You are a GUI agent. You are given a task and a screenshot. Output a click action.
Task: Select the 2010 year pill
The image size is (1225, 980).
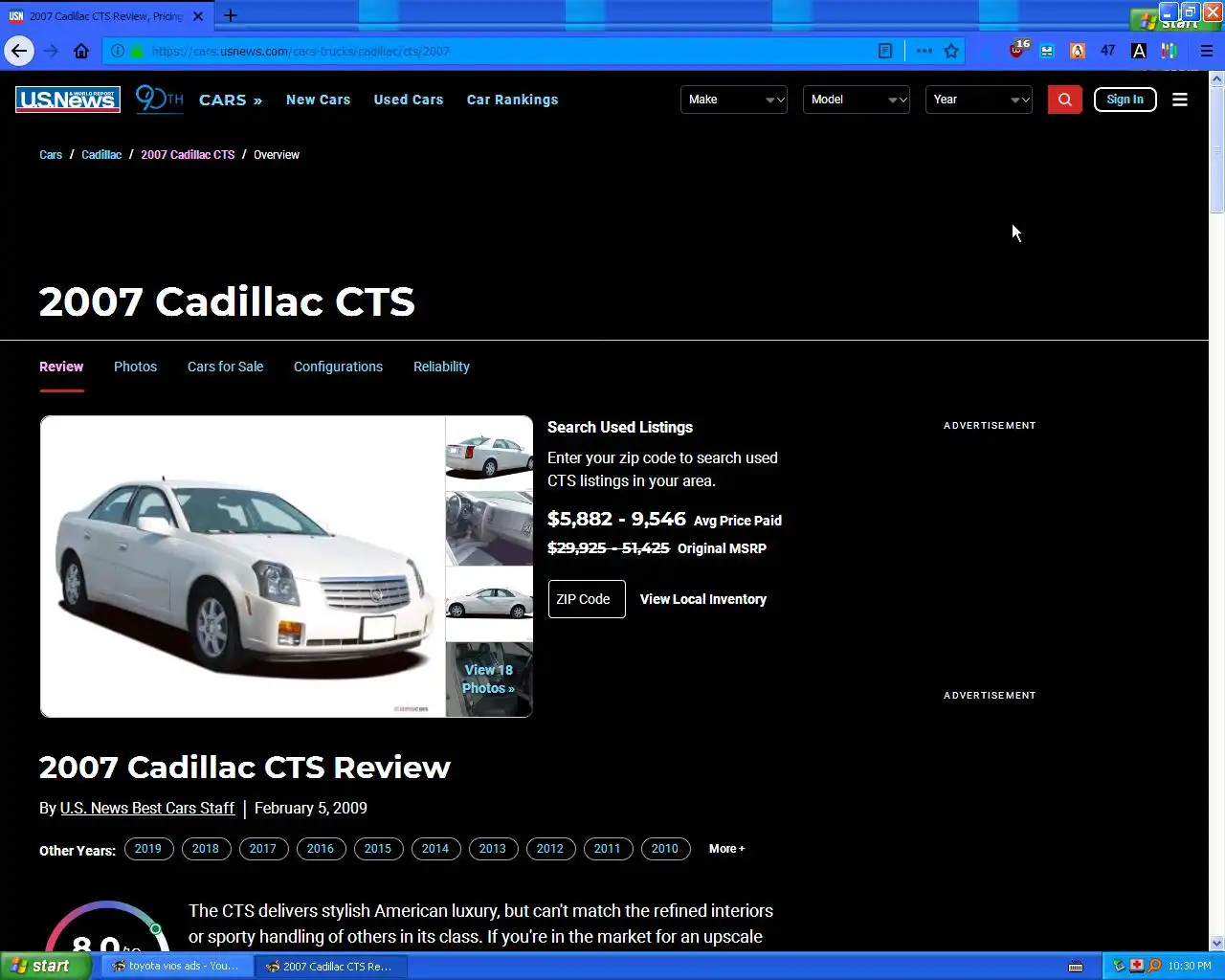click(x=665, y=849)
